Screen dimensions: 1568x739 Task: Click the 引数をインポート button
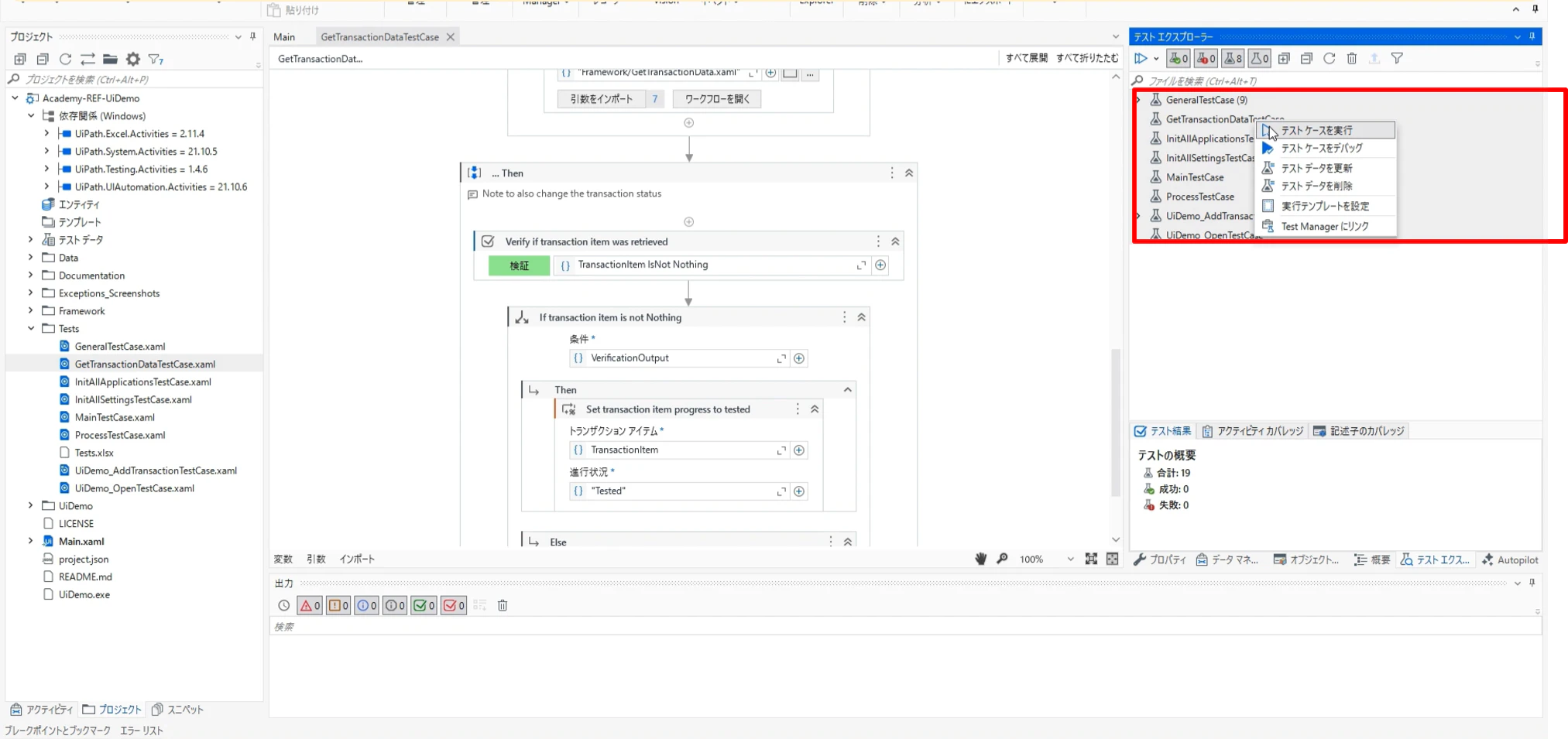click(602, 99)
